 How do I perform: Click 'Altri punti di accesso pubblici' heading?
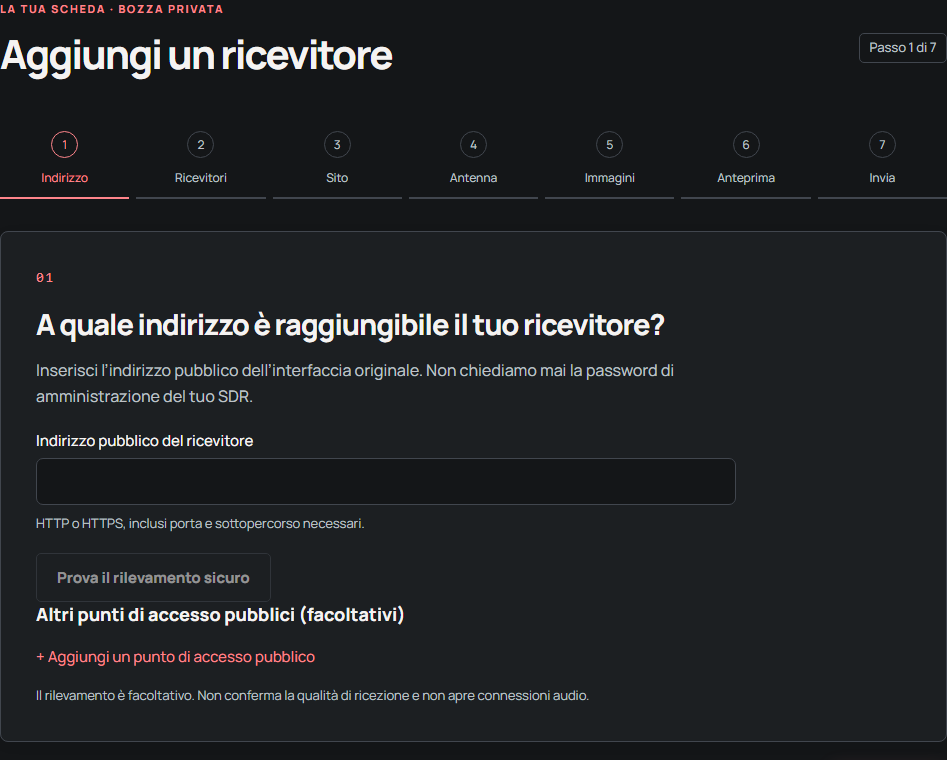click(x=220, y=615)
